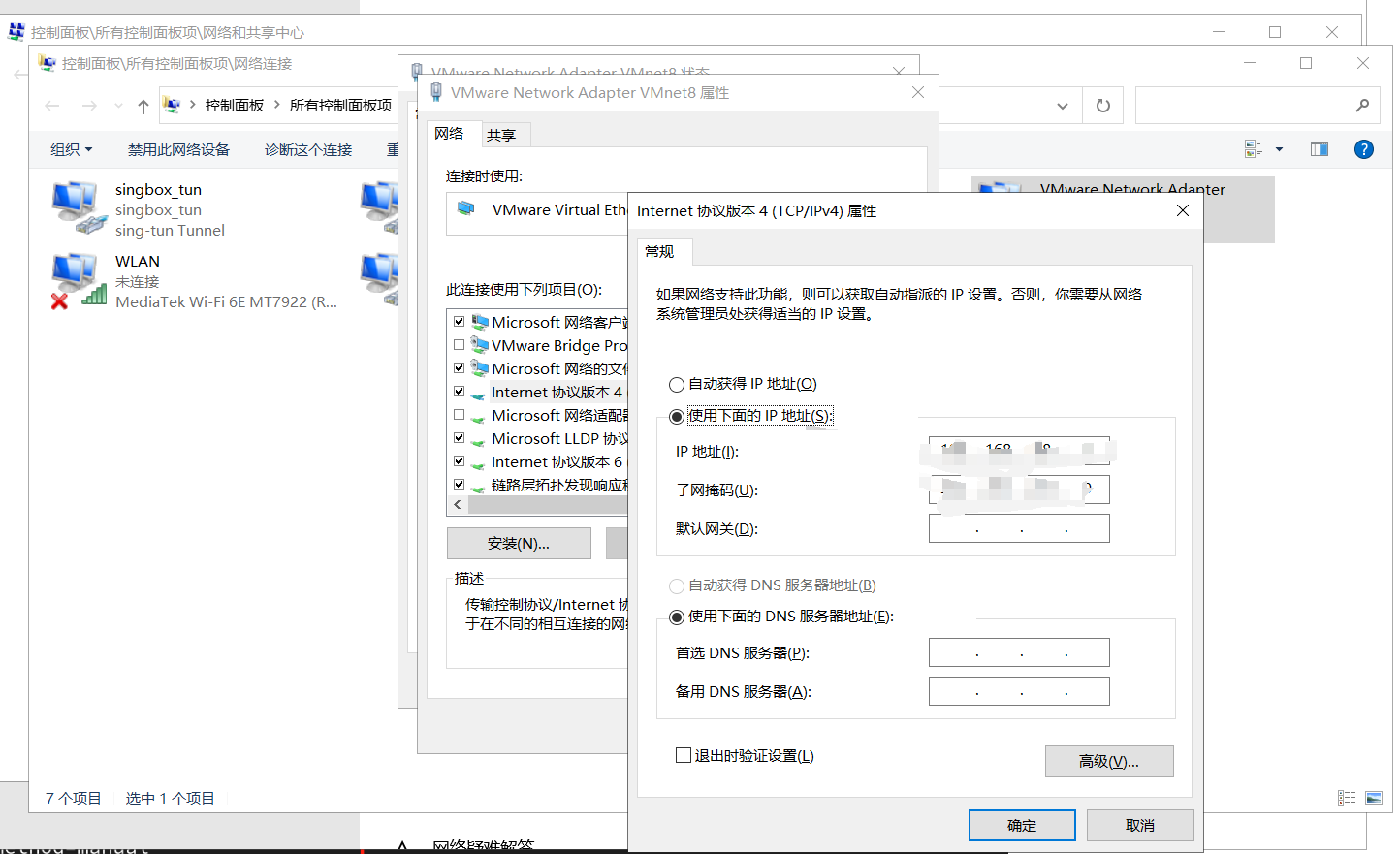Toggle Internet Protocol Version 4 checkbox
The height and width of the screenshot is (854, 1400).
coord(460,391)
